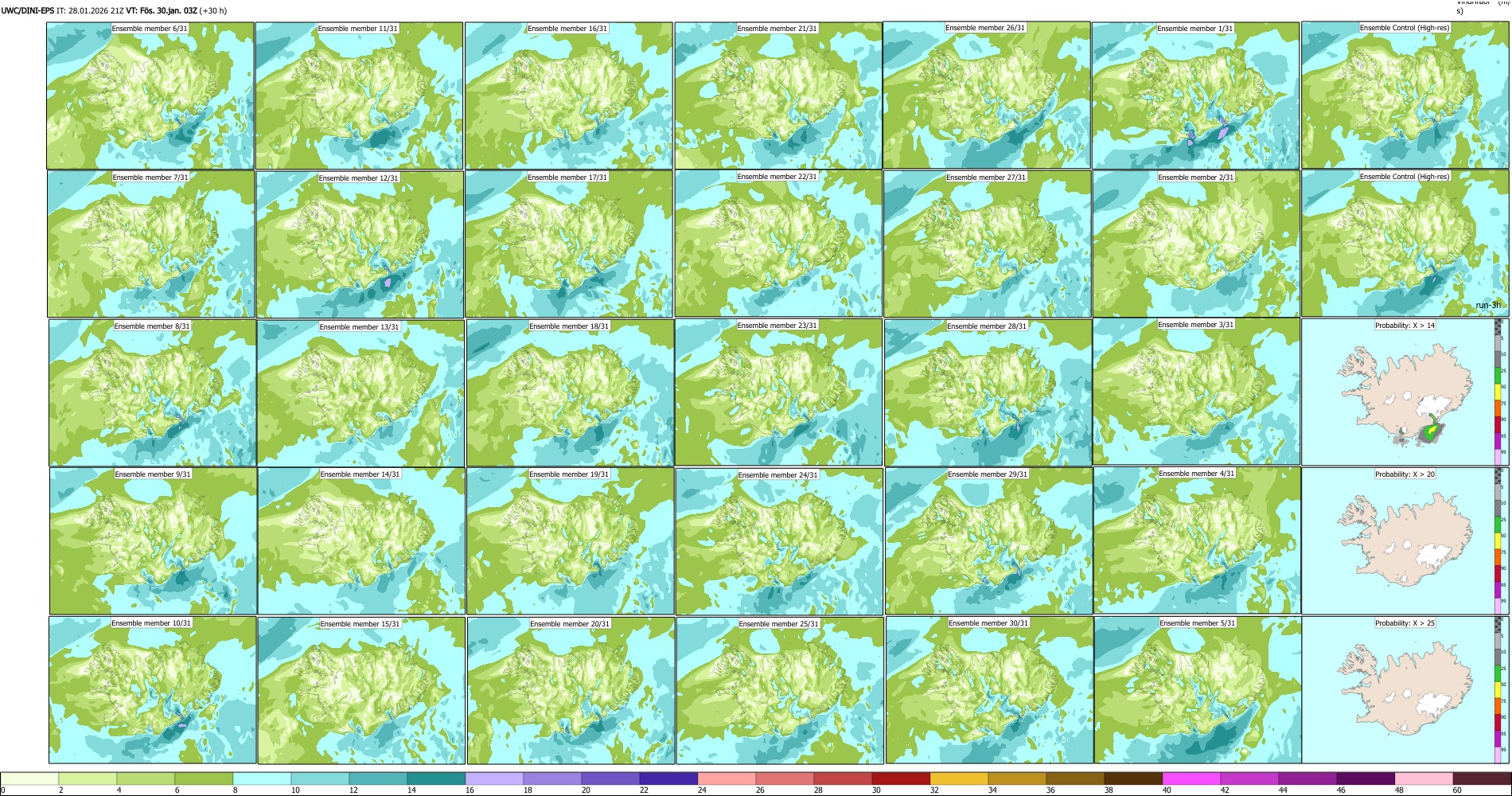Open the Ensemble member 11/31 wind map
The height and width of the screenshot is (796, 1512).
[359, 96]
